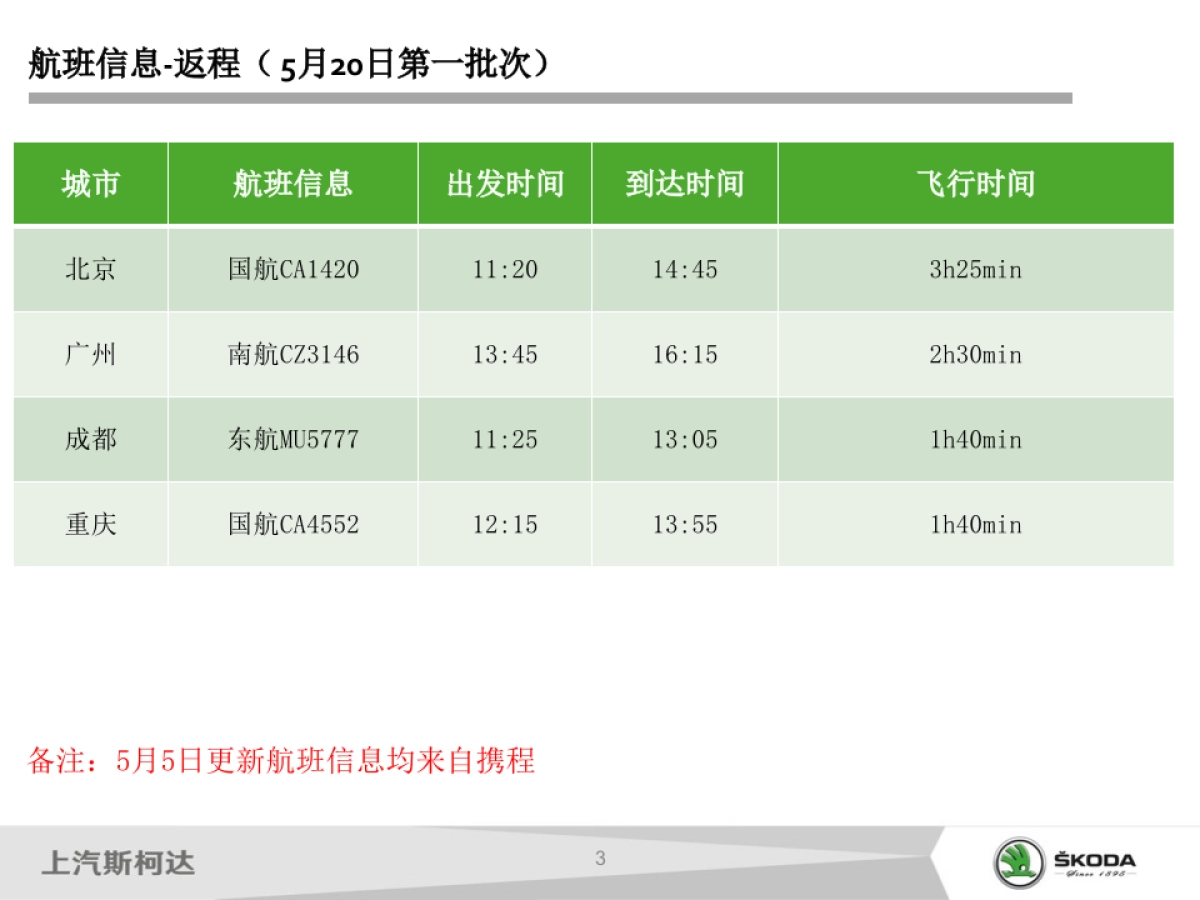Click the 广州 city cell
1200x900 pixels.
click(90, 354)
